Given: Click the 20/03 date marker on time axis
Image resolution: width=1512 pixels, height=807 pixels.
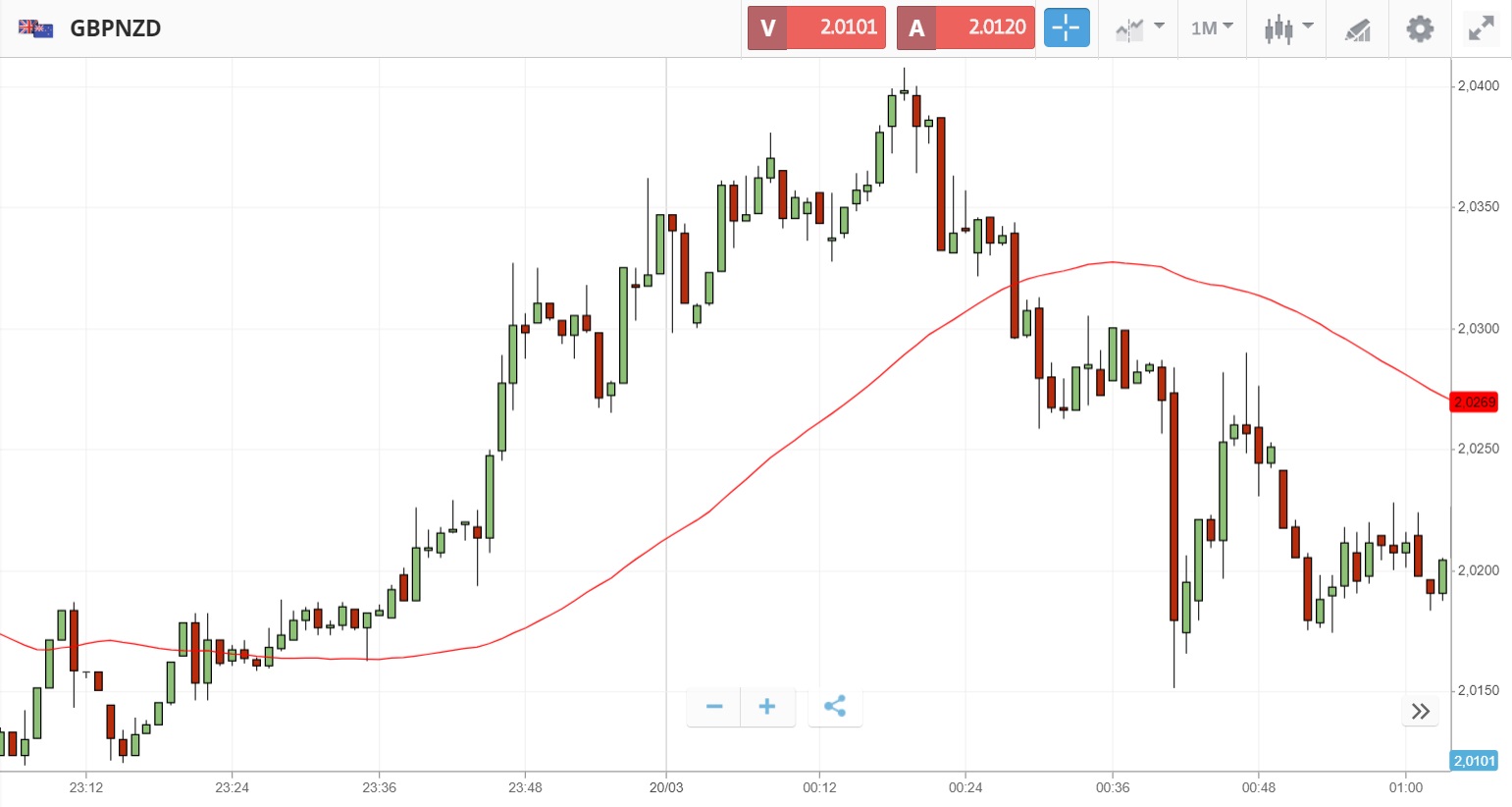Looking at the screenshot, I should tap(666, 787).
